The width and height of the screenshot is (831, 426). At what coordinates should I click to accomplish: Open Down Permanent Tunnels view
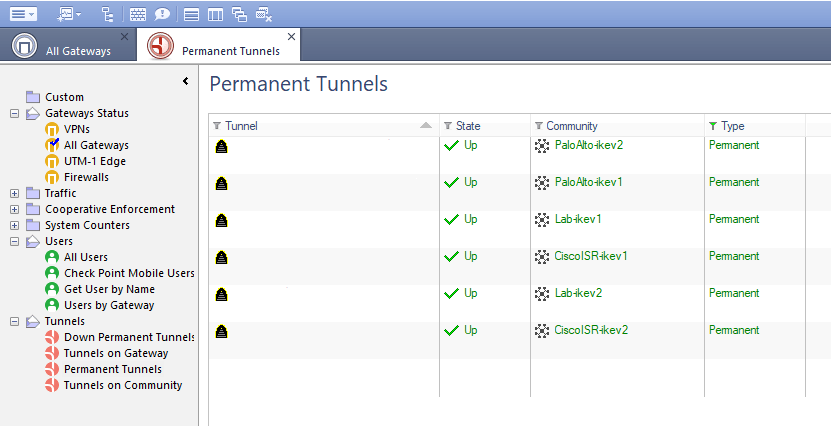point(129,337)
